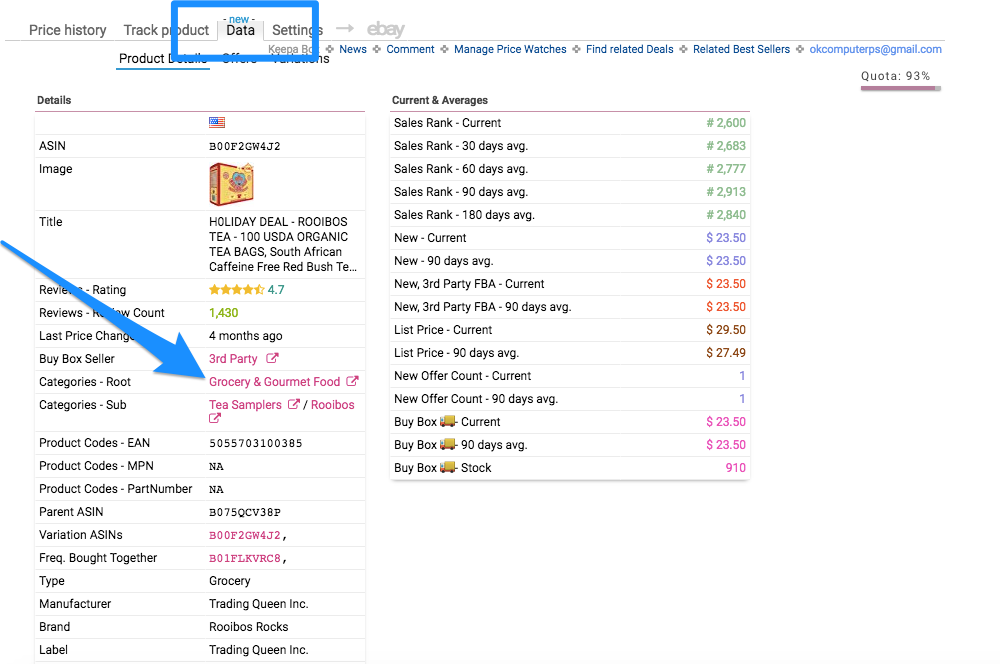Open Grocery & Gourmet Food category
The image size is (1000, 664).
(275, 381)
